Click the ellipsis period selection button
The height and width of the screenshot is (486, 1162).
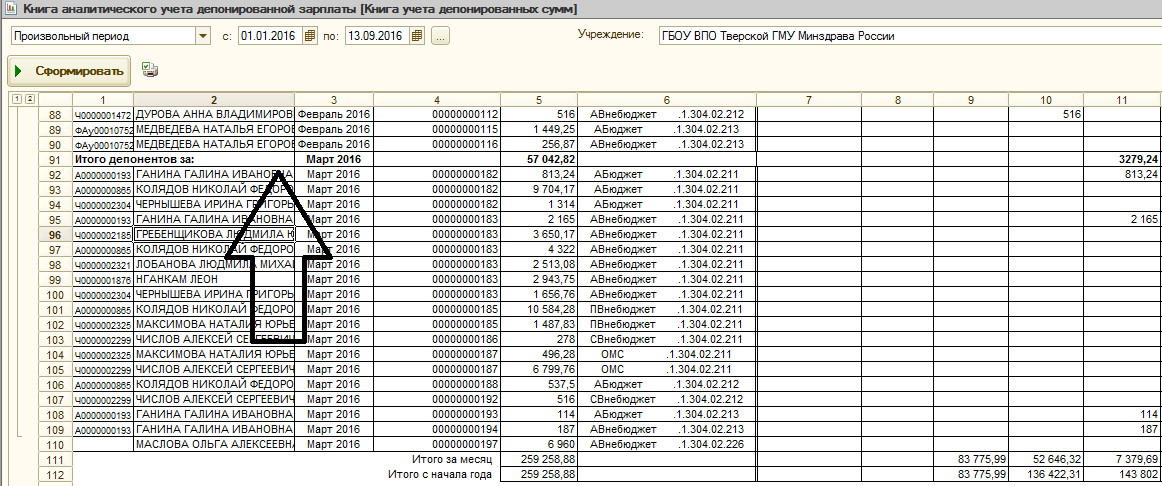[441, 36]
